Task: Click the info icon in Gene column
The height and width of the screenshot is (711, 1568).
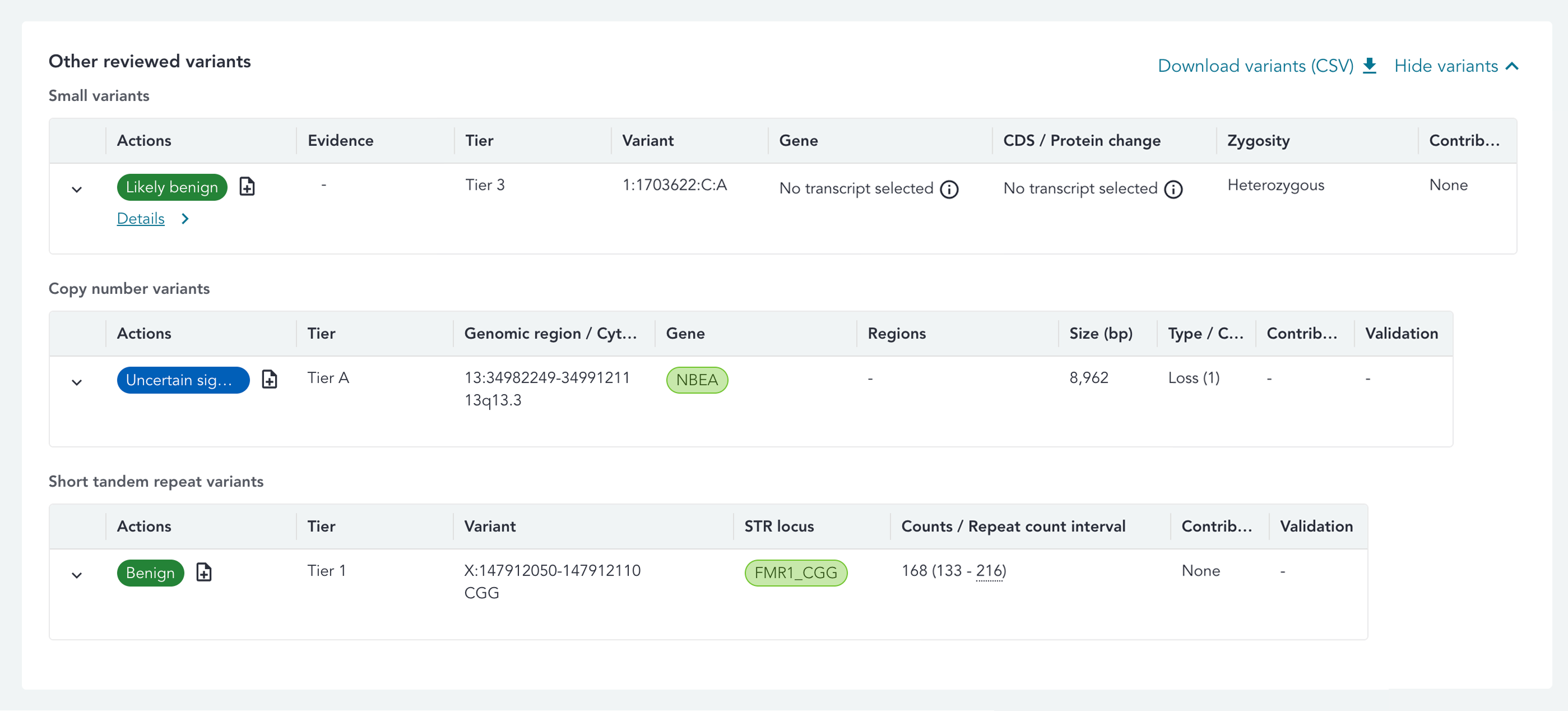Action: (949, 190)
